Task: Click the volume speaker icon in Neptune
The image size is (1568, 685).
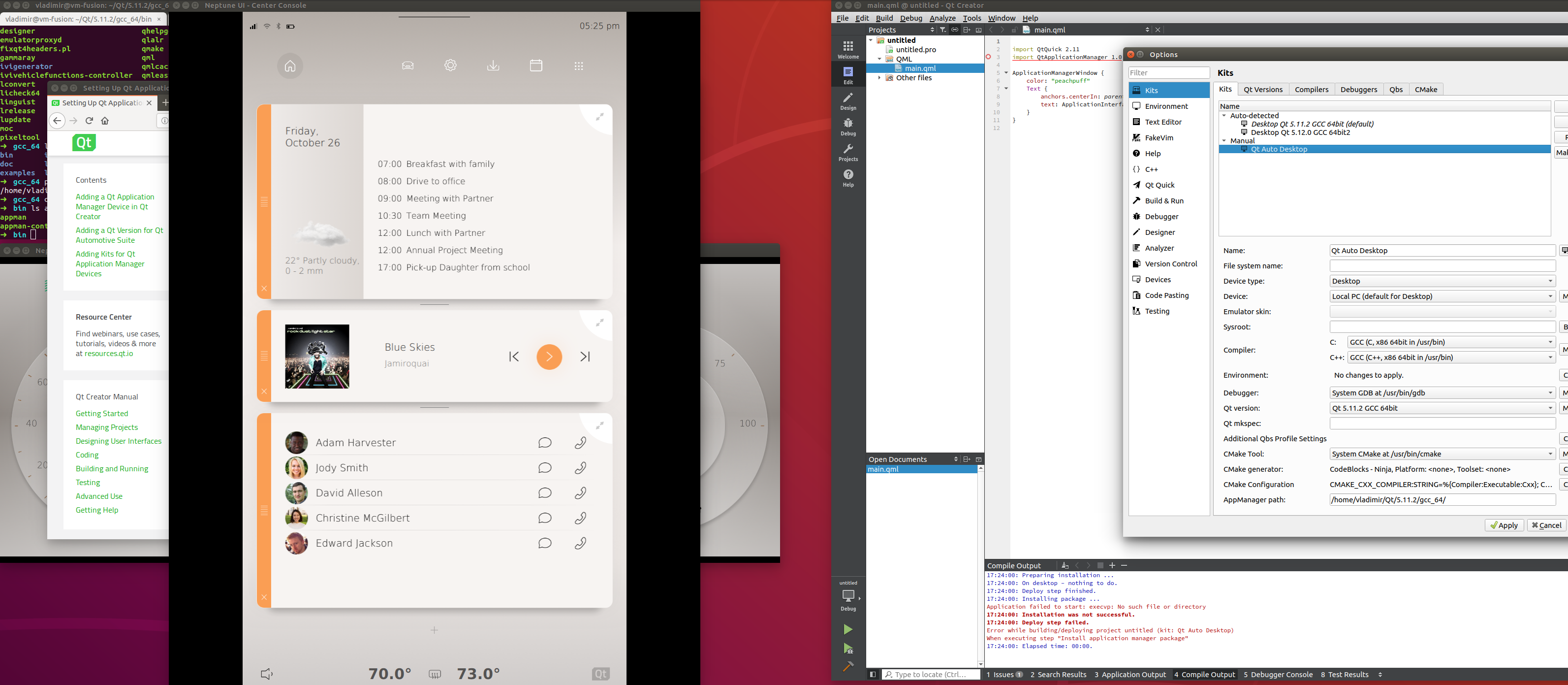Action: (267, 674)
